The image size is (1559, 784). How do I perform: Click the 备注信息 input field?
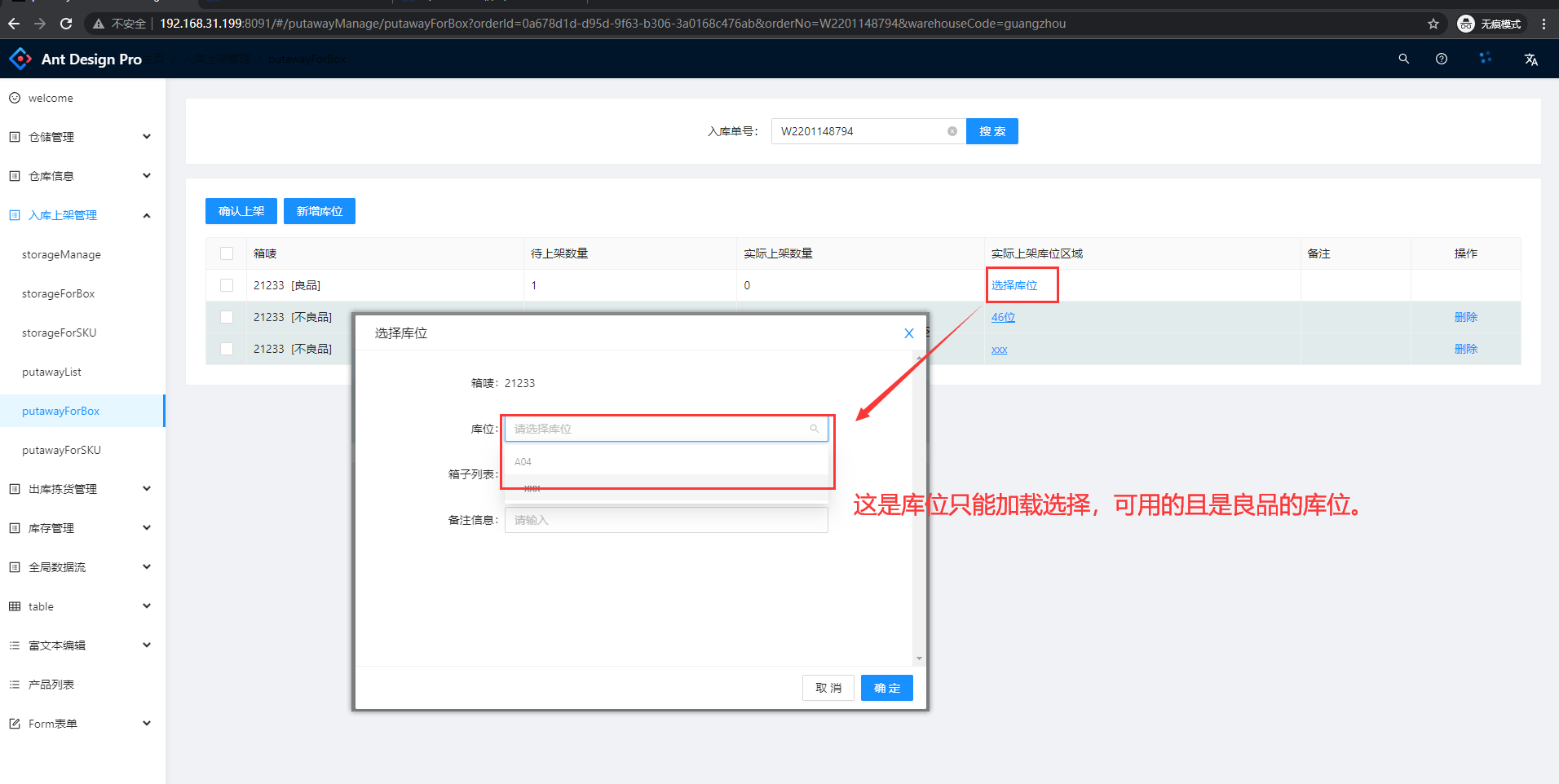(x=665, y=520)
